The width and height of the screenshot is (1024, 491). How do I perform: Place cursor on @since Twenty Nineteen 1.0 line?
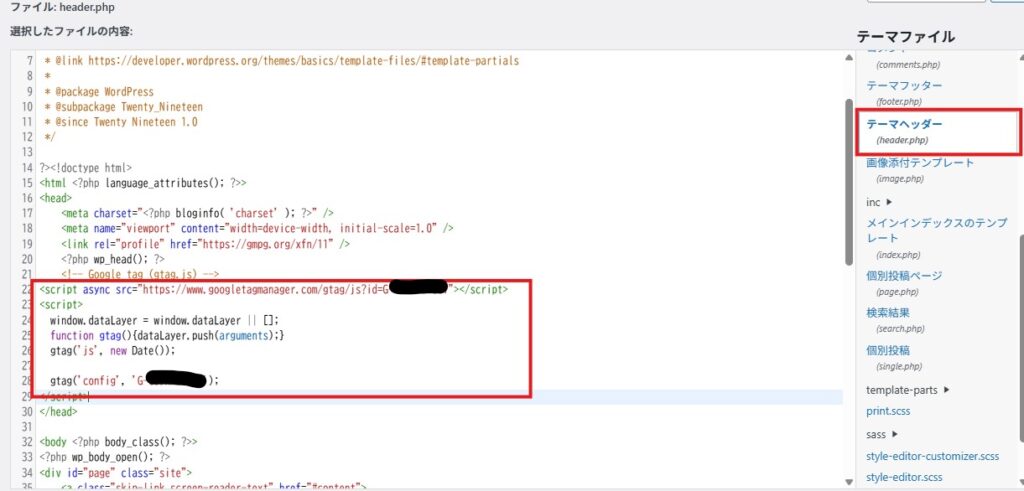121,121
